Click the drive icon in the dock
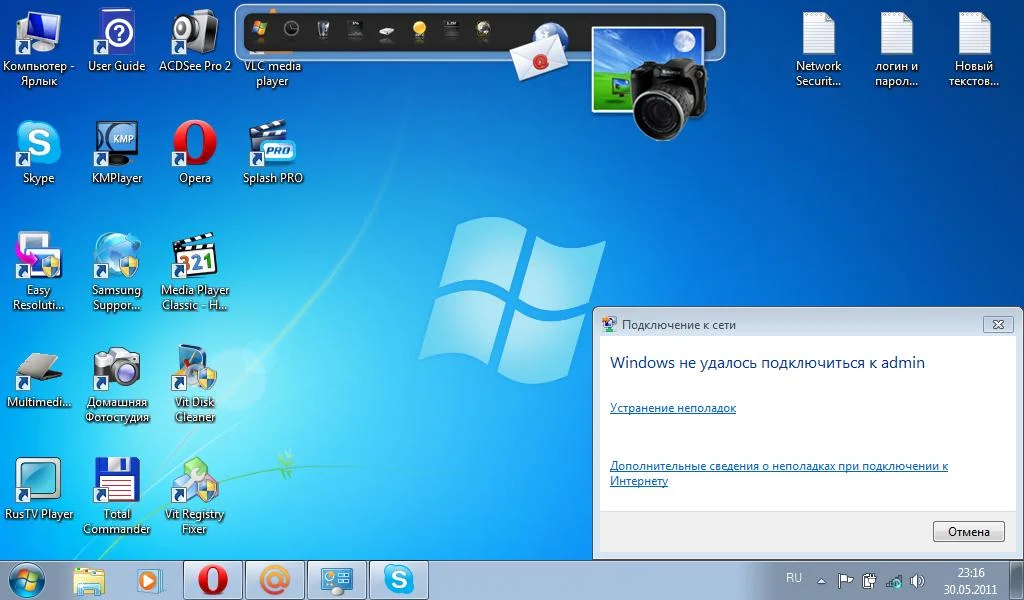This screenshot has height=600, width=1024. [387, 31]
